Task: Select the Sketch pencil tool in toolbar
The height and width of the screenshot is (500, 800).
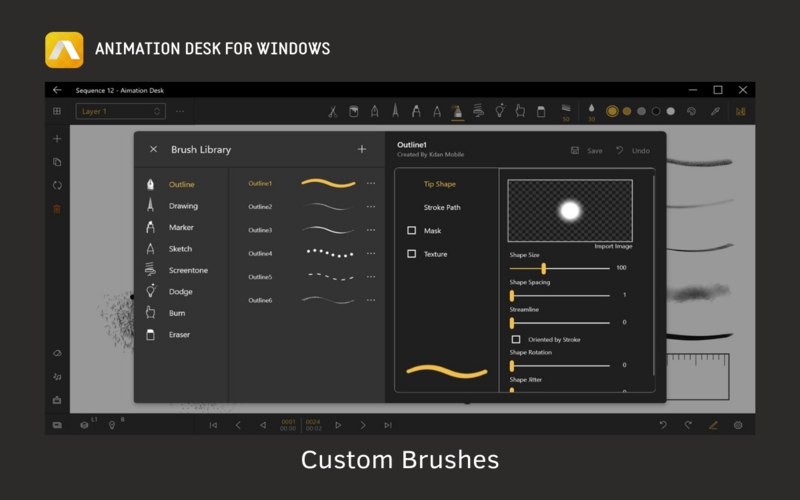Action: [x=437, y=111]
